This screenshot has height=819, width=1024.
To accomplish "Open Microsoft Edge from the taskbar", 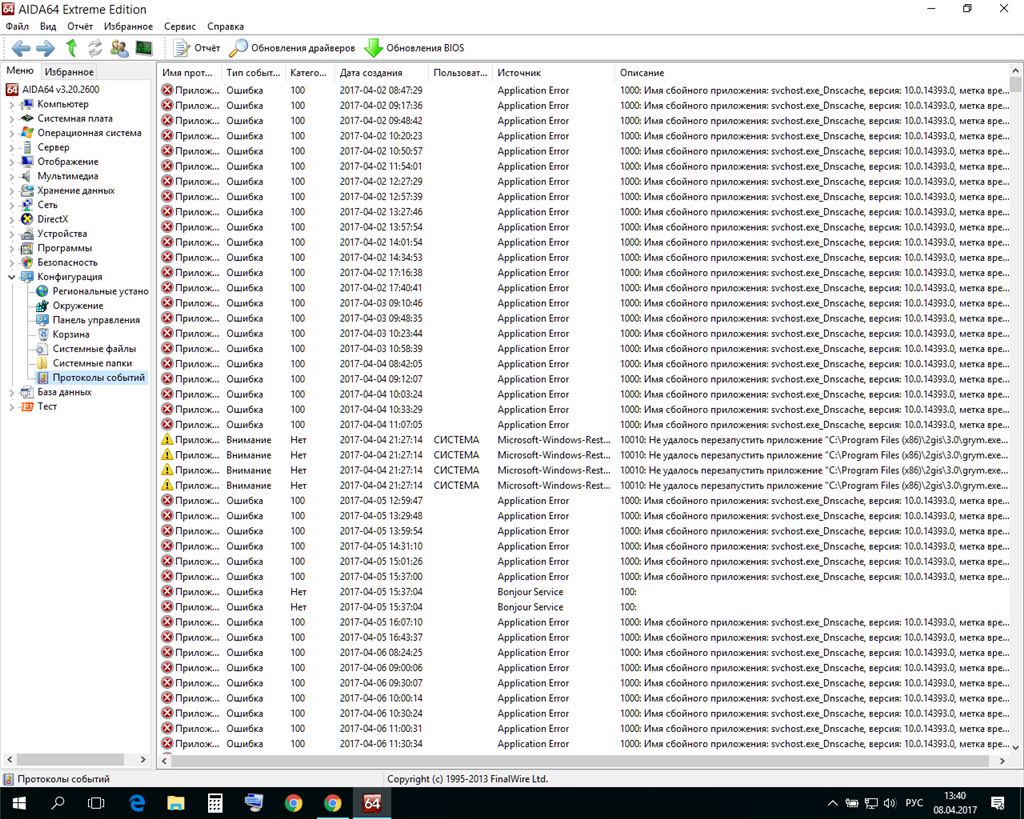I will tap(136, 803).
